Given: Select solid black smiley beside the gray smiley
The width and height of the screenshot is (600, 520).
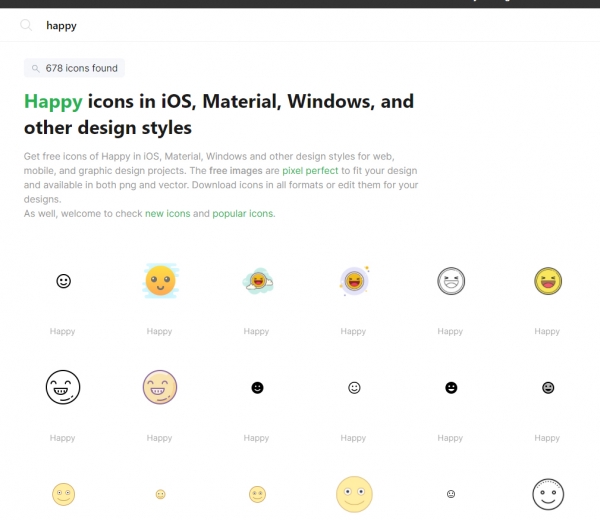Looking at the screenshot, I should [x=451, y=388].
